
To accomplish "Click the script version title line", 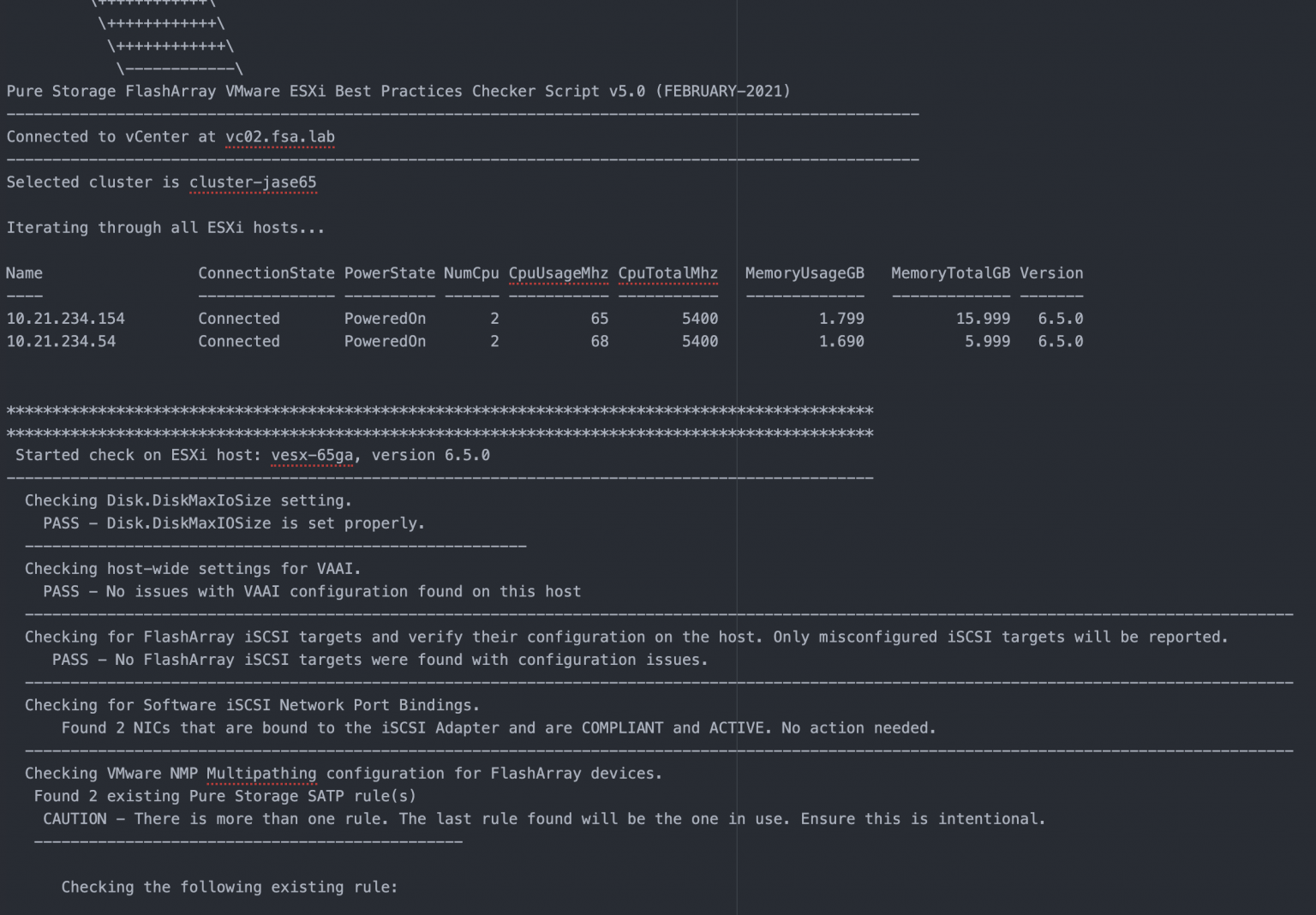I will tap(398, 91).
